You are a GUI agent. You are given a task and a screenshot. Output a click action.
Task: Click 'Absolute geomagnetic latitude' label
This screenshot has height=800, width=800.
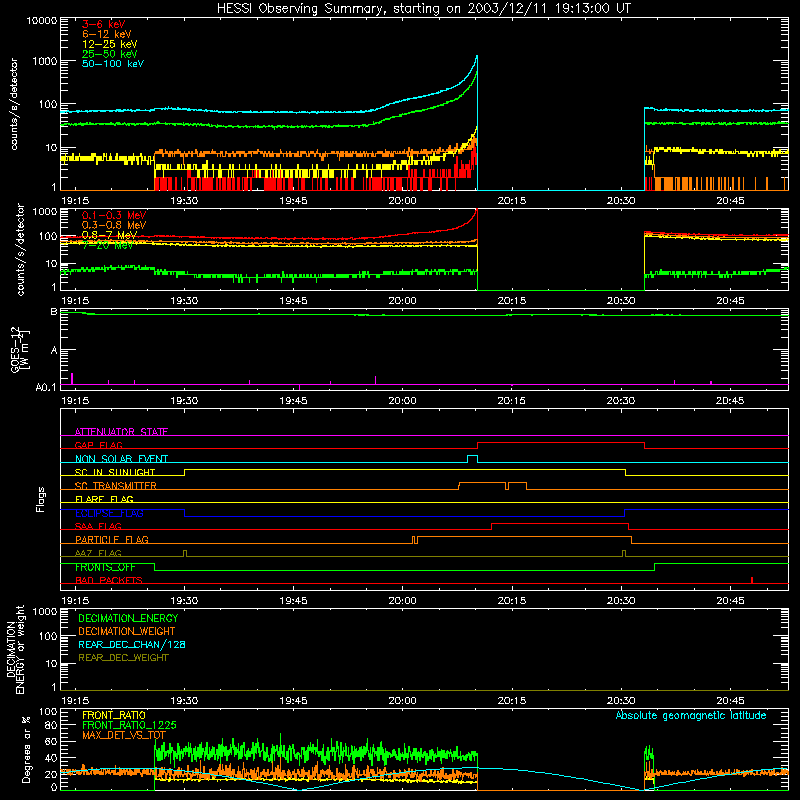[x=691, y=716]
